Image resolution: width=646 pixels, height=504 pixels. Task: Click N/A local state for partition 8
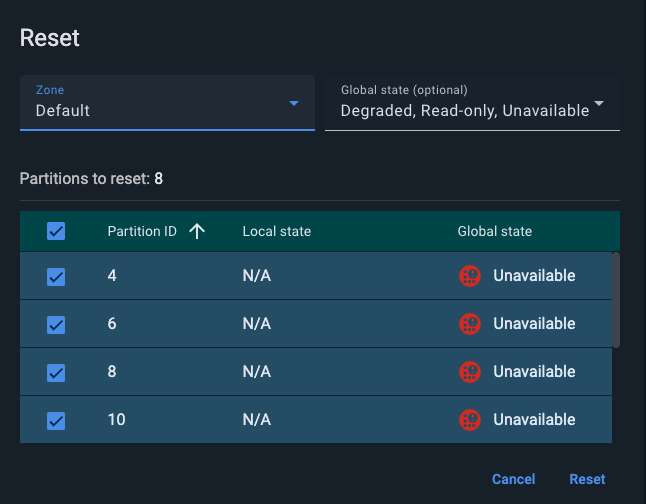click(257, 372)
